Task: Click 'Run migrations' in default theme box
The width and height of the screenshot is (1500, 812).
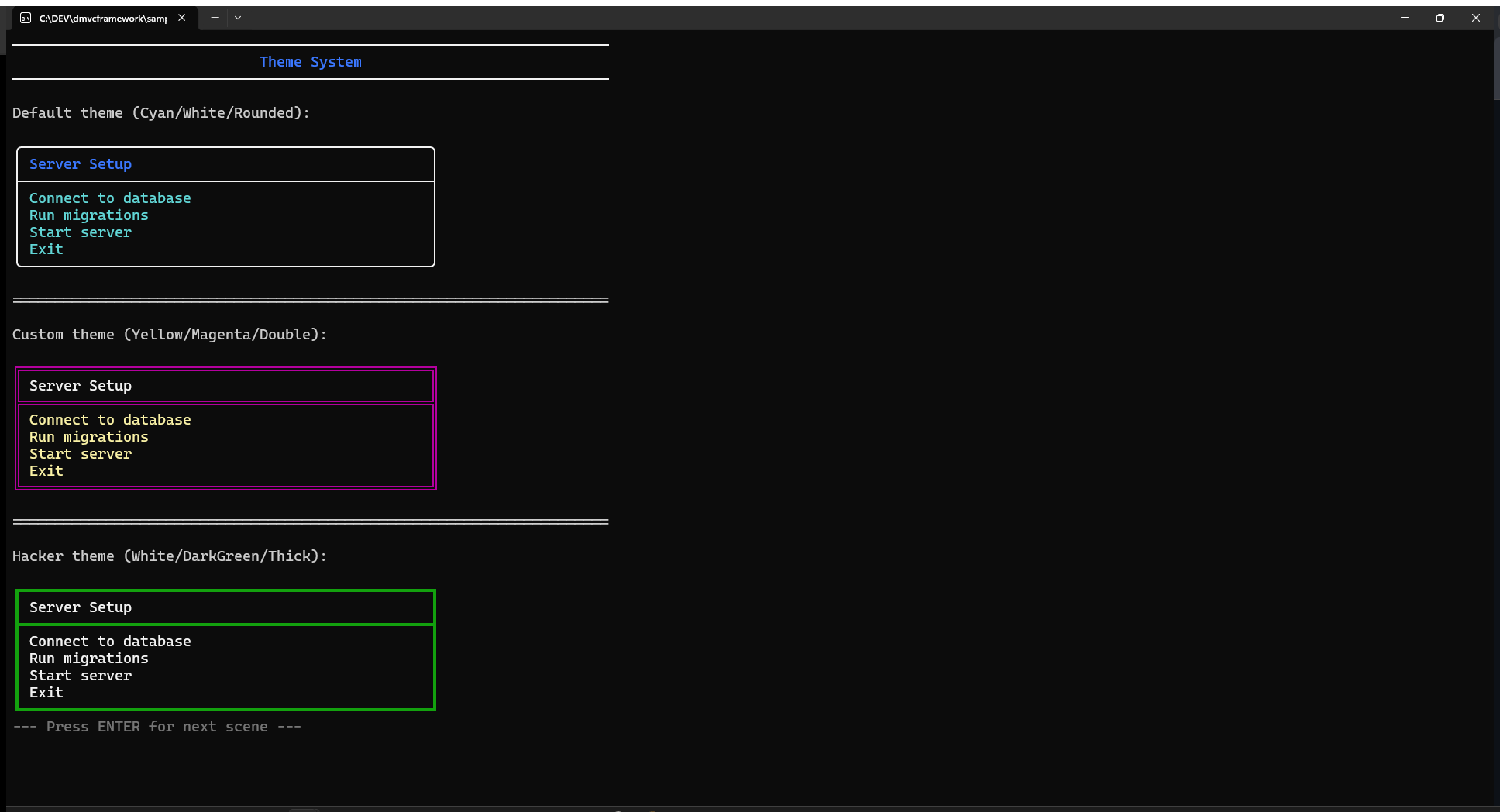Action: 89,215
